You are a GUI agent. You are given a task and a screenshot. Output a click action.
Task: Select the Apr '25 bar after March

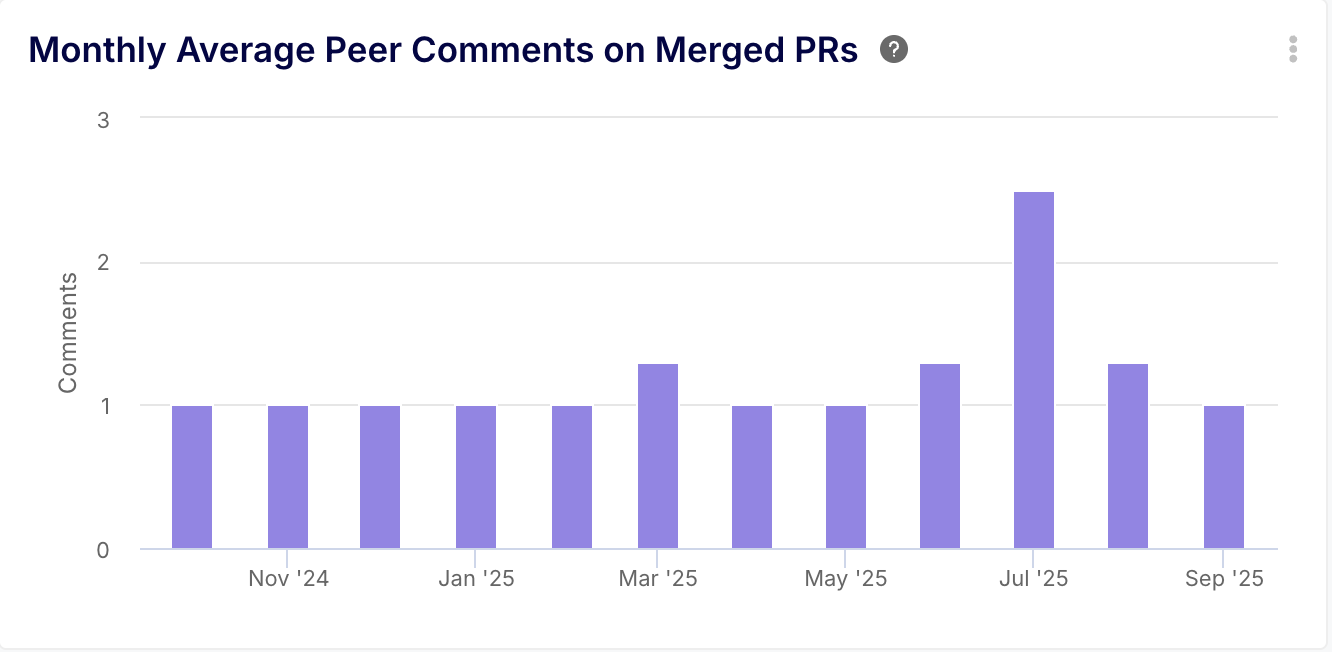click(x=752, y=477)
